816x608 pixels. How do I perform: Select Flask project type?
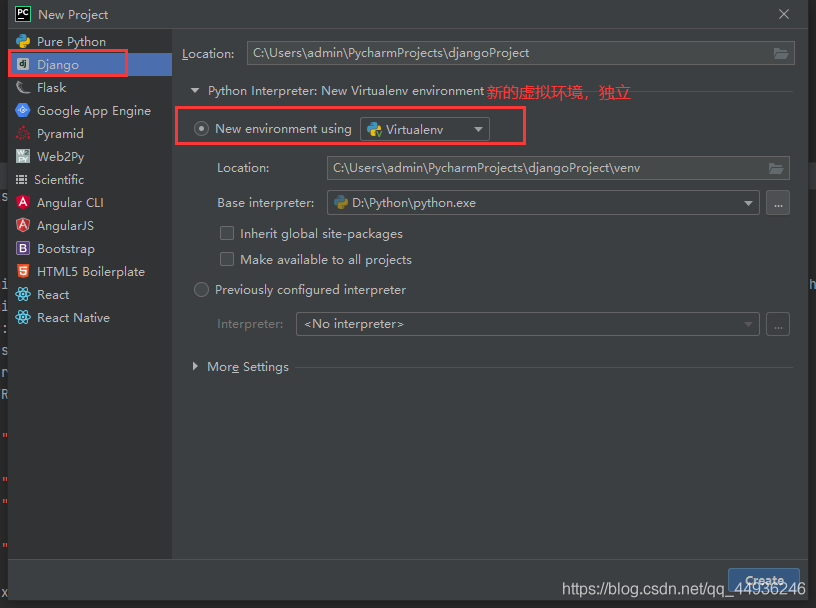pyautogui.click(x=90, y=87)
